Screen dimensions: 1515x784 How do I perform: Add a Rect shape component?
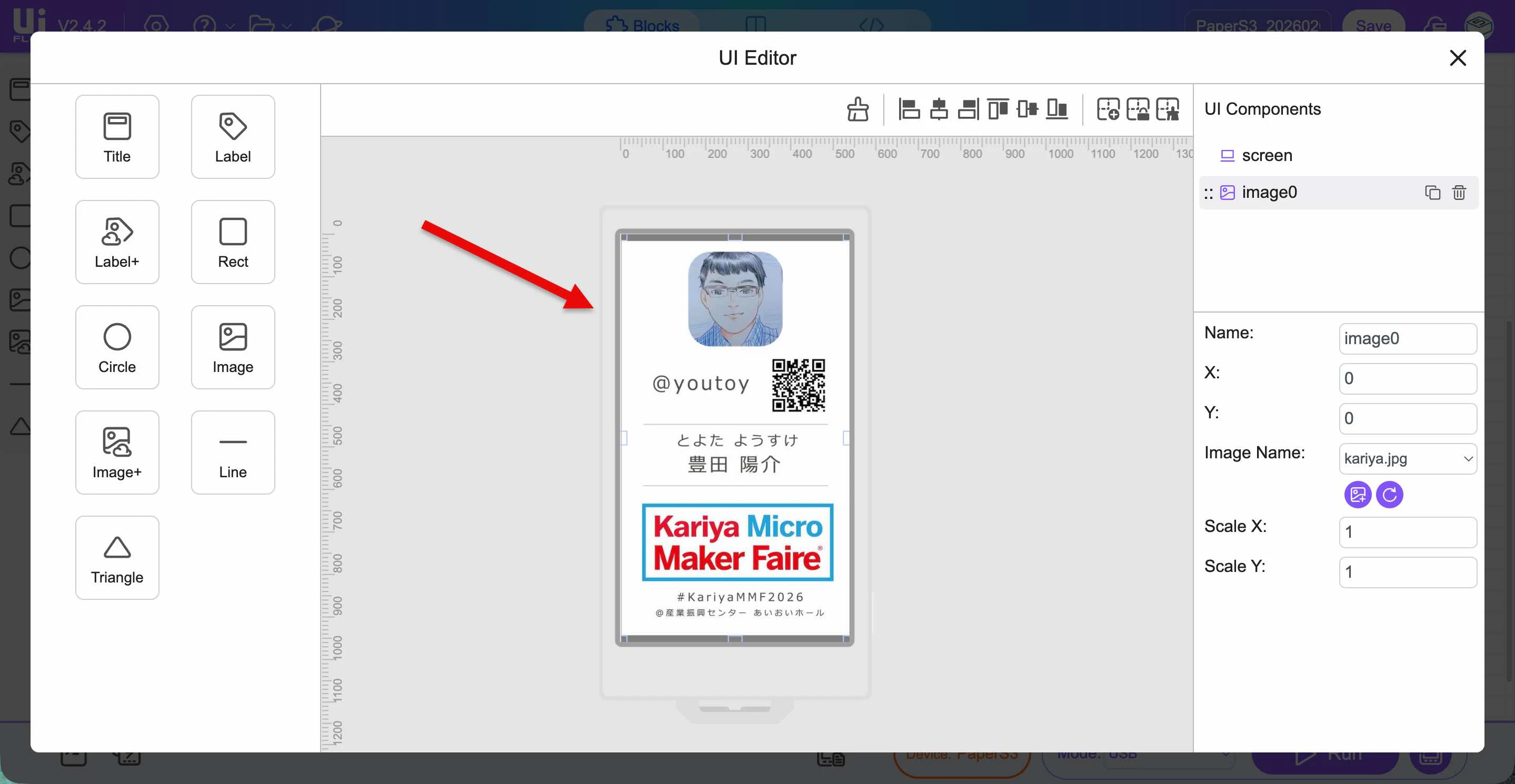point(233,242)
